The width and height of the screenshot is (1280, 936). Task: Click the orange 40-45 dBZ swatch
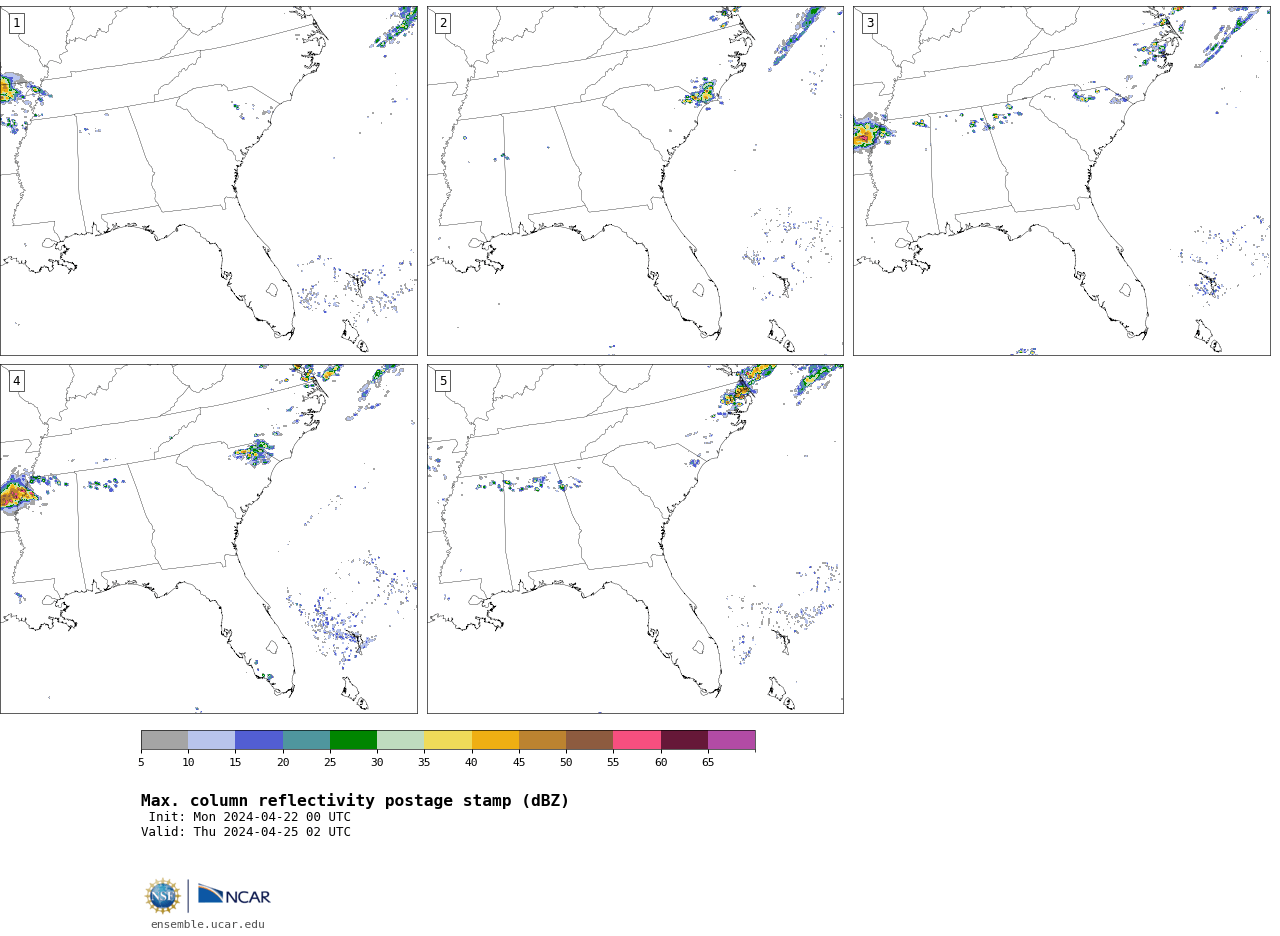pos(495,740)
